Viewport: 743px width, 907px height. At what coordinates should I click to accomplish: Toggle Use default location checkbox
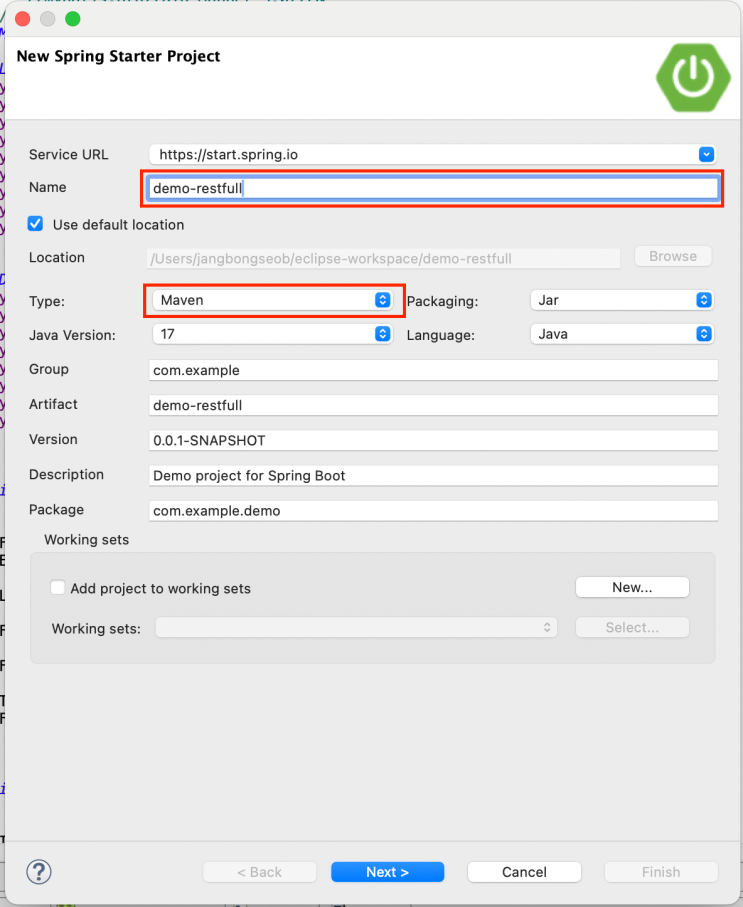tap(35, 224)
